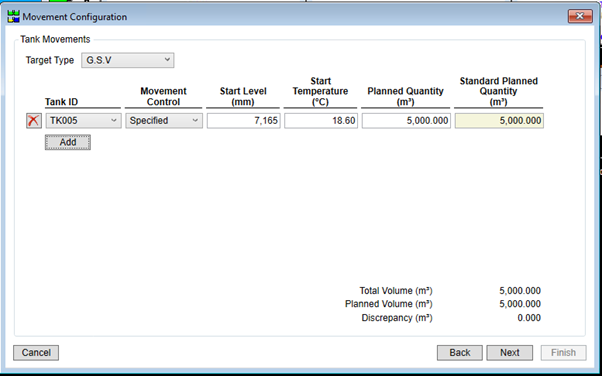
Task: Add a new tank movement row
Action: click(68, 142)
